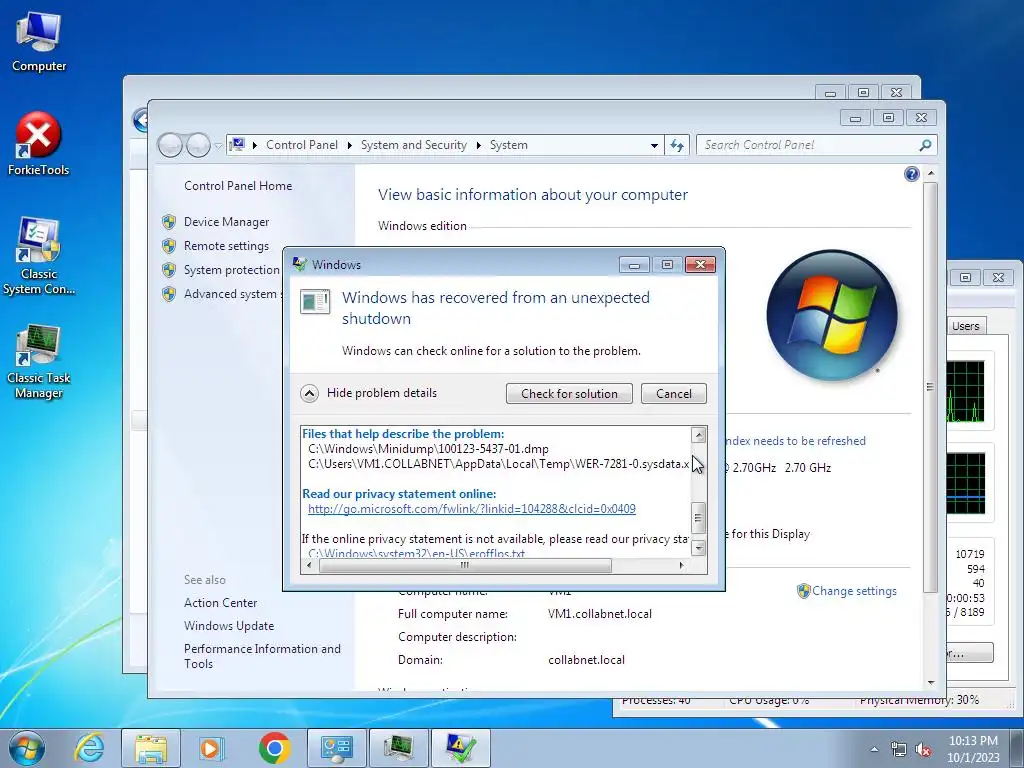Open Control Panel Home link
Screen dimensions: 1024x768
click(238, 185)
